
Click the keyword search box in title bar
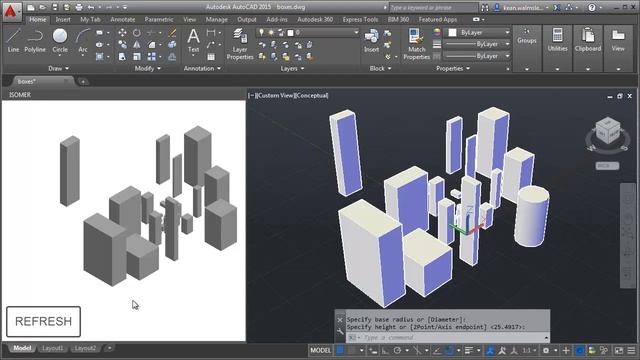pyautogui.click(x=433, y=7)
